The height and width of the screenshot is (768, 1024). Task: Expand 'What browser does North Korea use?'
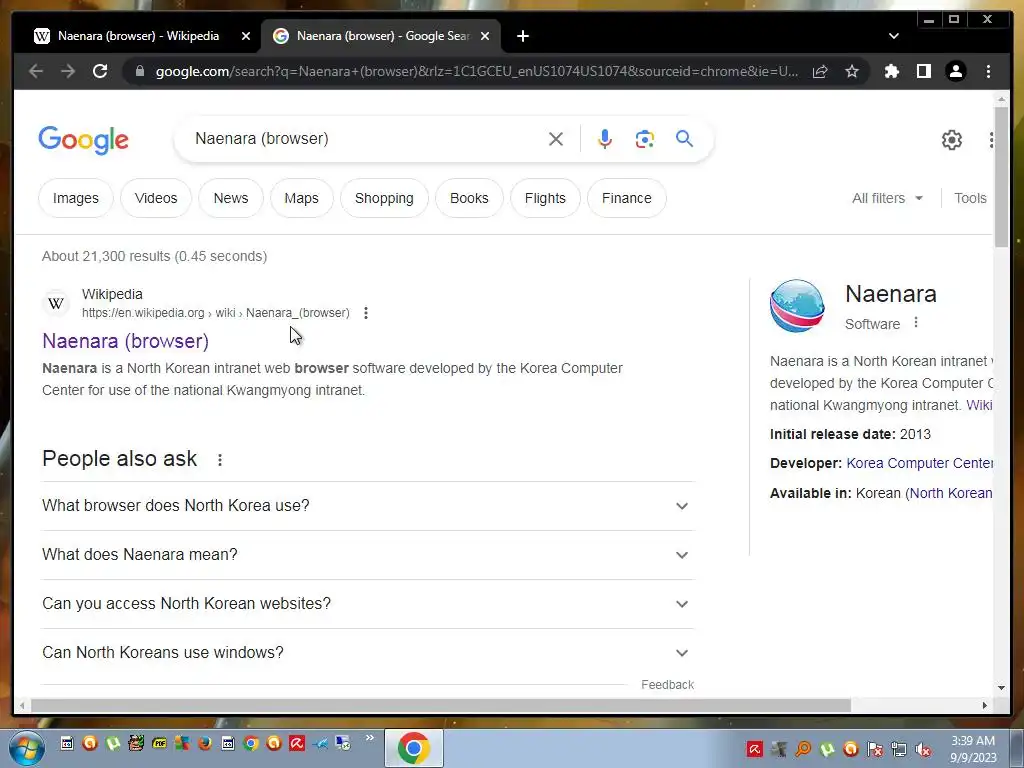click(x=368, y=505)
